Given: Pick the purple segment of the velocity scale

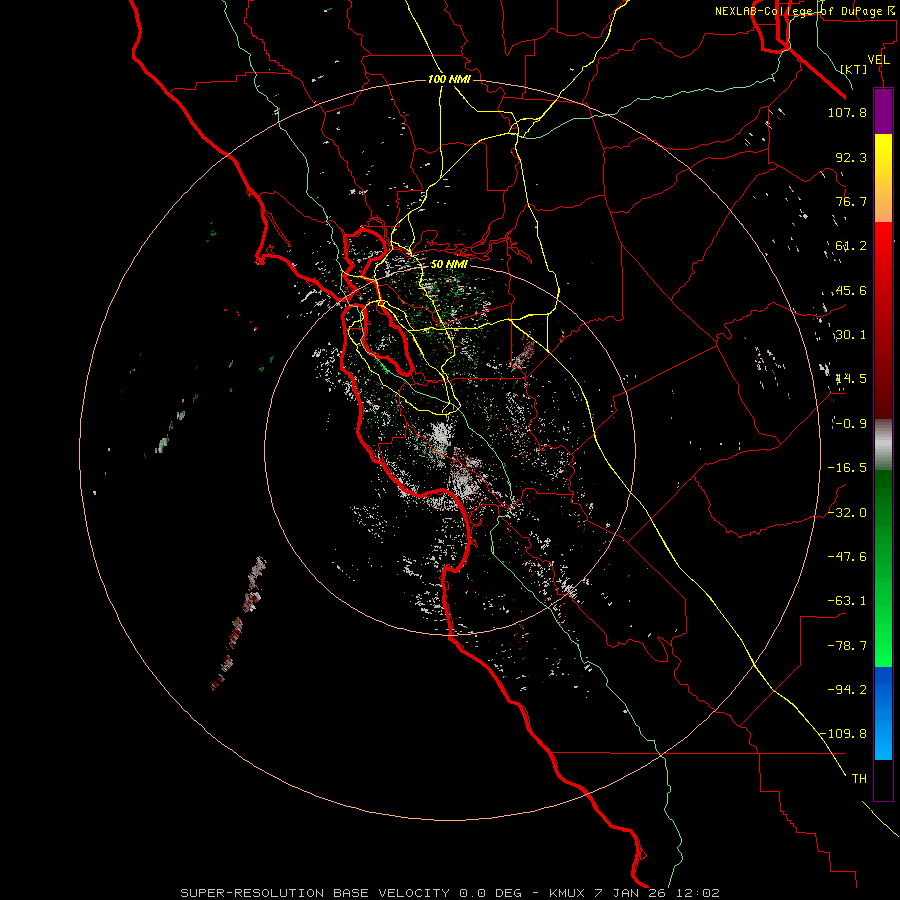Looking at the screenshot, I should (883, 112).
